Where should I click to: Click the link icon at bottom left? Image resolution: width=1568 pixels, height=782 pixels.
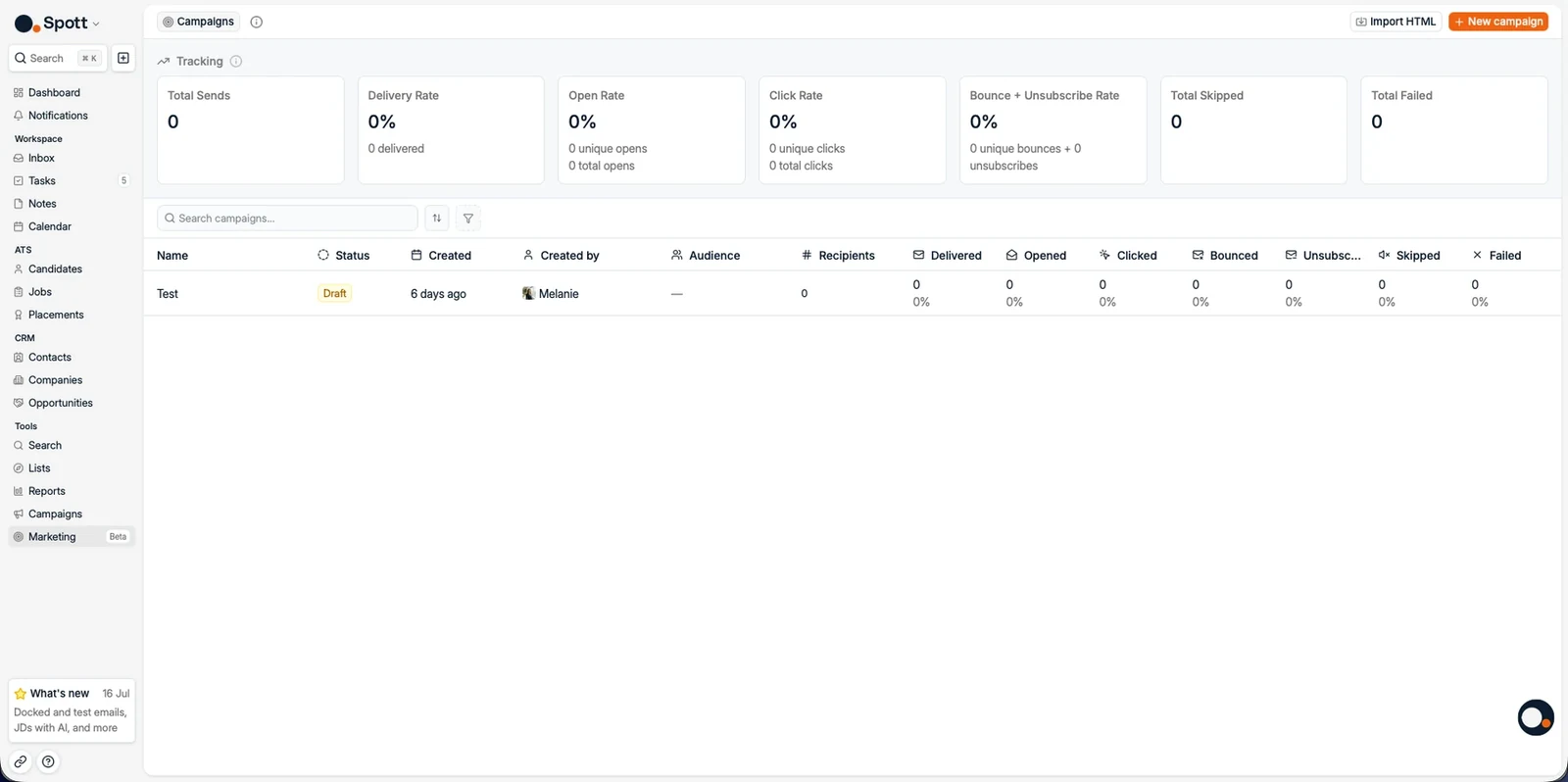pyautogui.click(x=20, y=761)
